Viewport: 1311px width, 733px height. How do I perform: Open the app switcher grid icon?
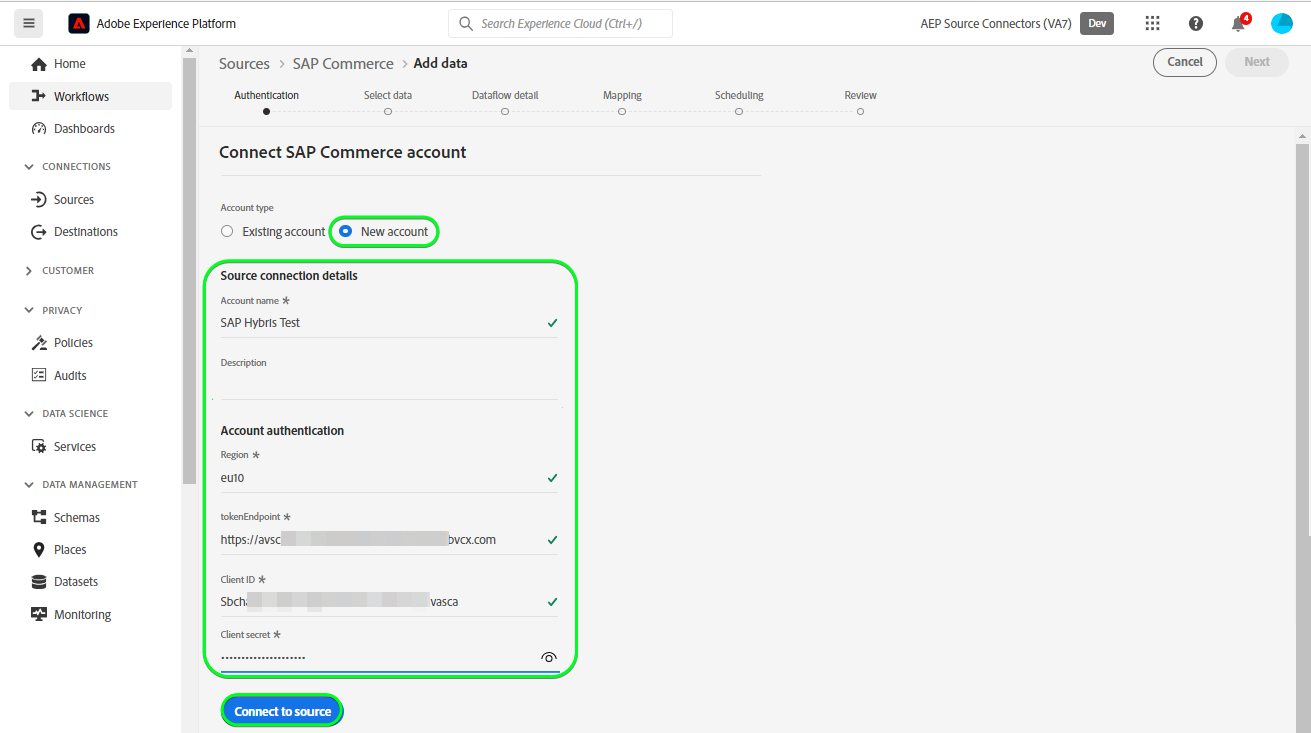[1152, 23]
